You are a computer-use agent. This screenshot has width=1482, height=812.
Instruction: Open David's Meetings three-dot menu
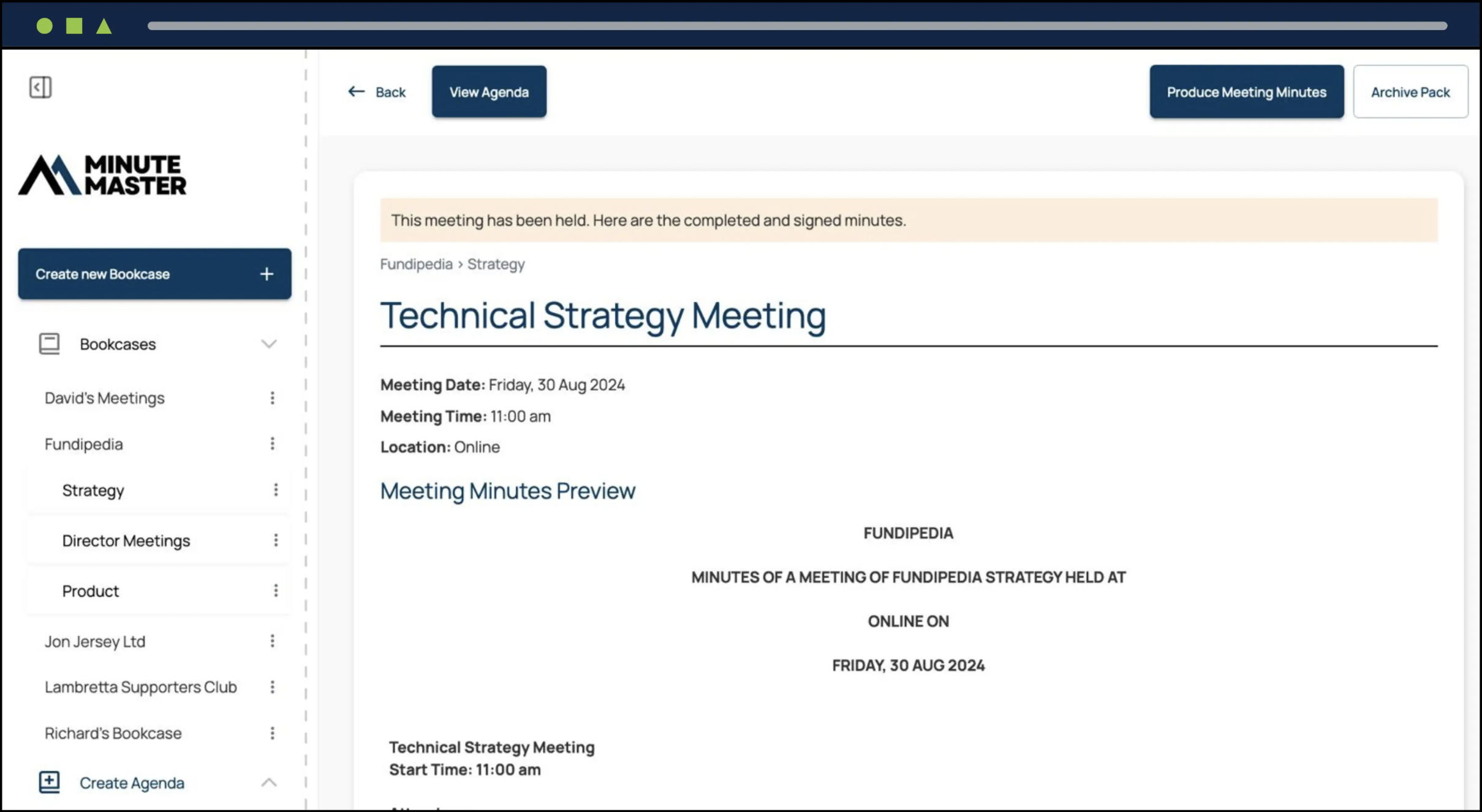(273, 398)
